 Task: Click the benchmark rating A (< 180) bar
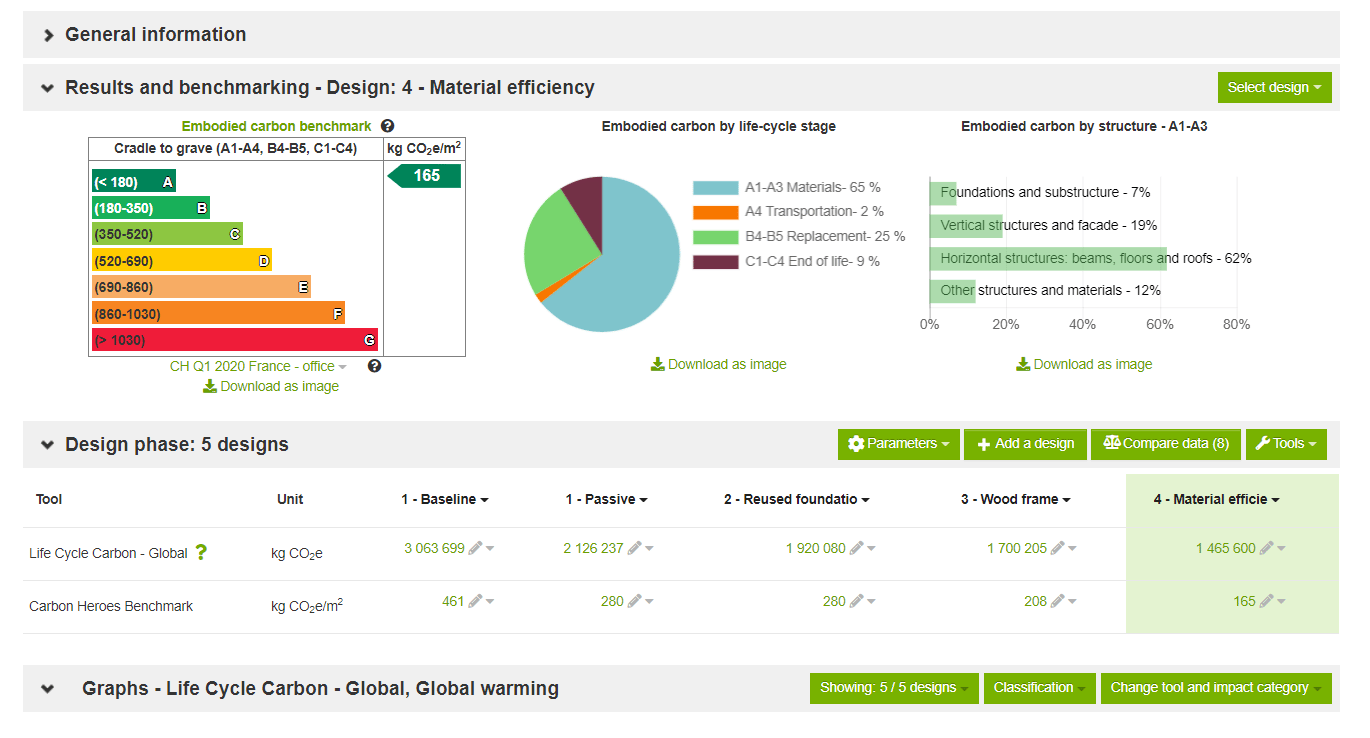134,182
